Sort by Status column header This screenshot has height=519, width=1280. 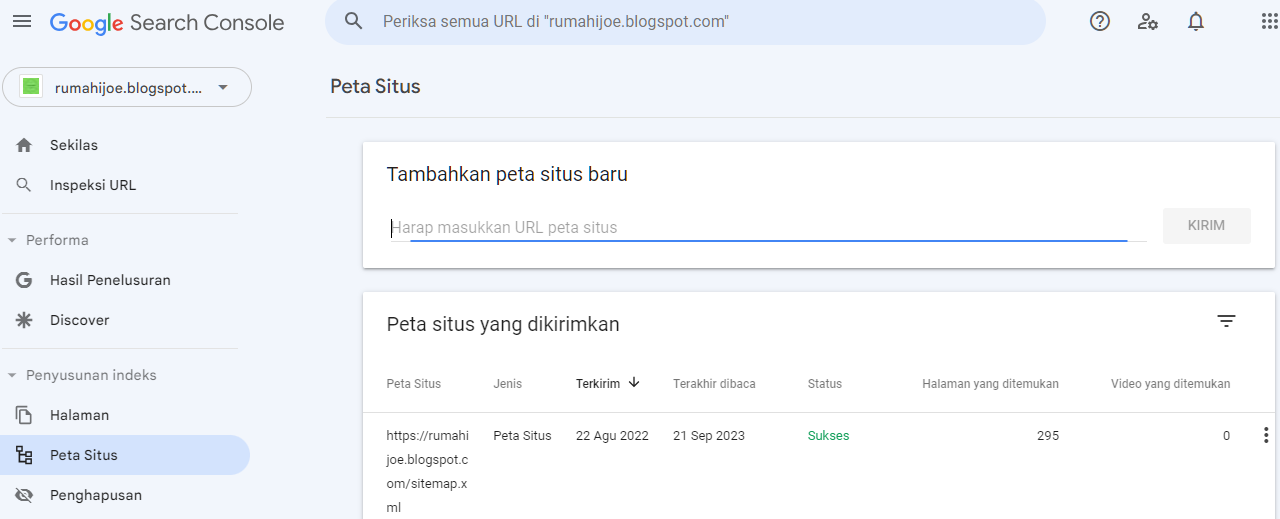click(x=825, y=384)
